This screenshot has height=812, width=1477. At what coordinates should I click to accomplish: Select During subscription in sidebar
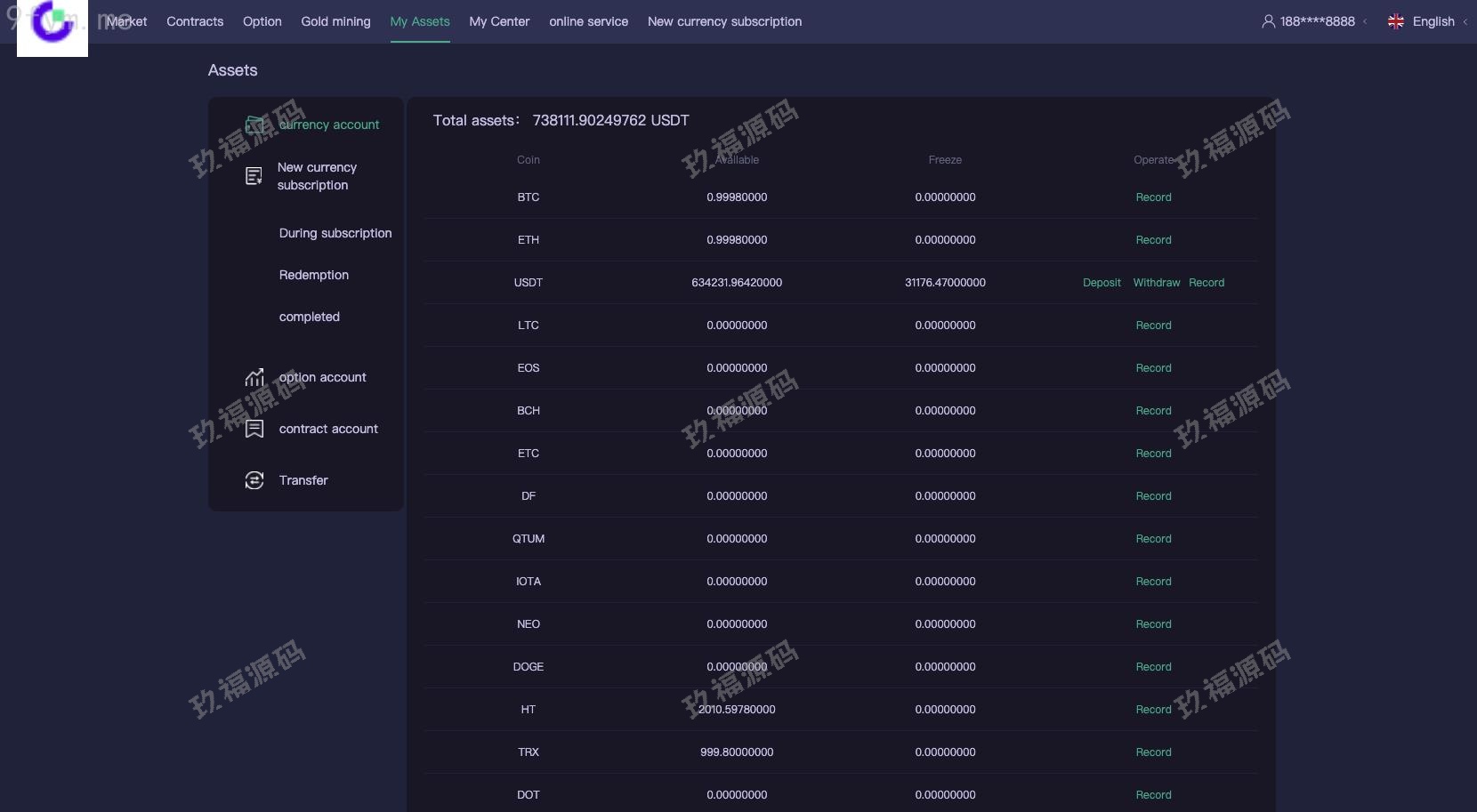click(x=335, y=233)
